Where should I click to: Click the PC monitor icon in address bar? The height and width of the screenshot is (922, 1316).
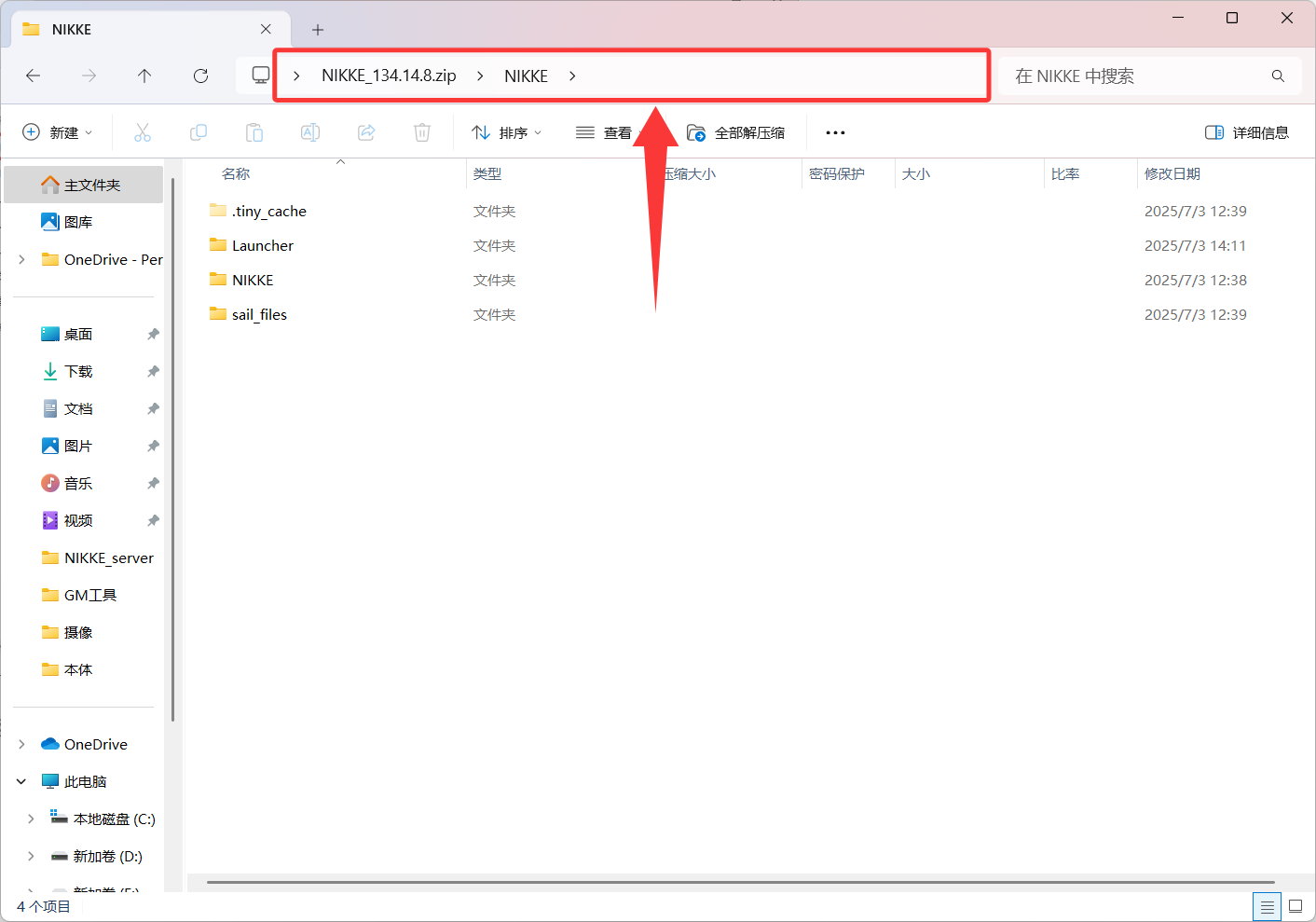tap(261, 76)
